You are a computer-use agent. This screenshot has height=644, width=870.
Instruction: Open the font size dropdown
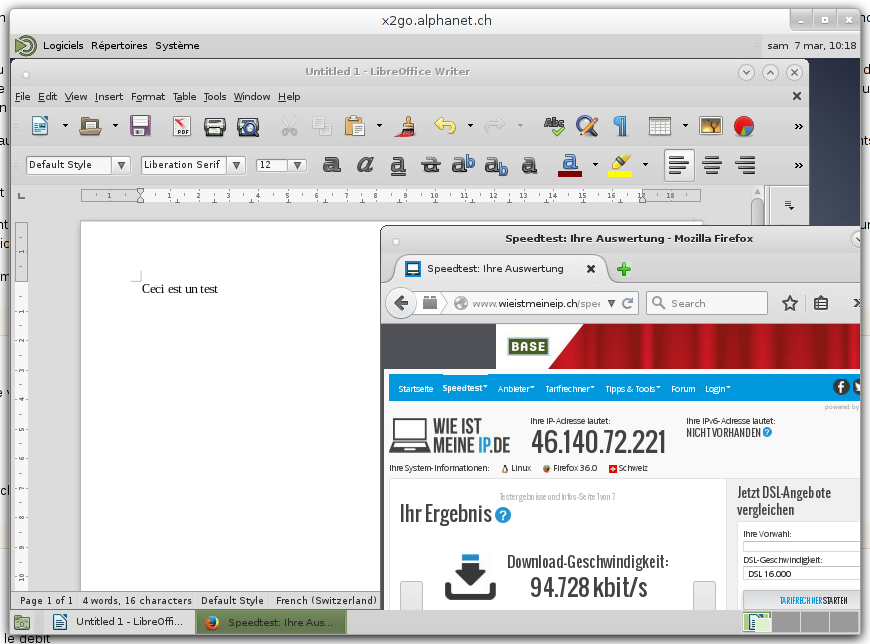tap(297, 165)
